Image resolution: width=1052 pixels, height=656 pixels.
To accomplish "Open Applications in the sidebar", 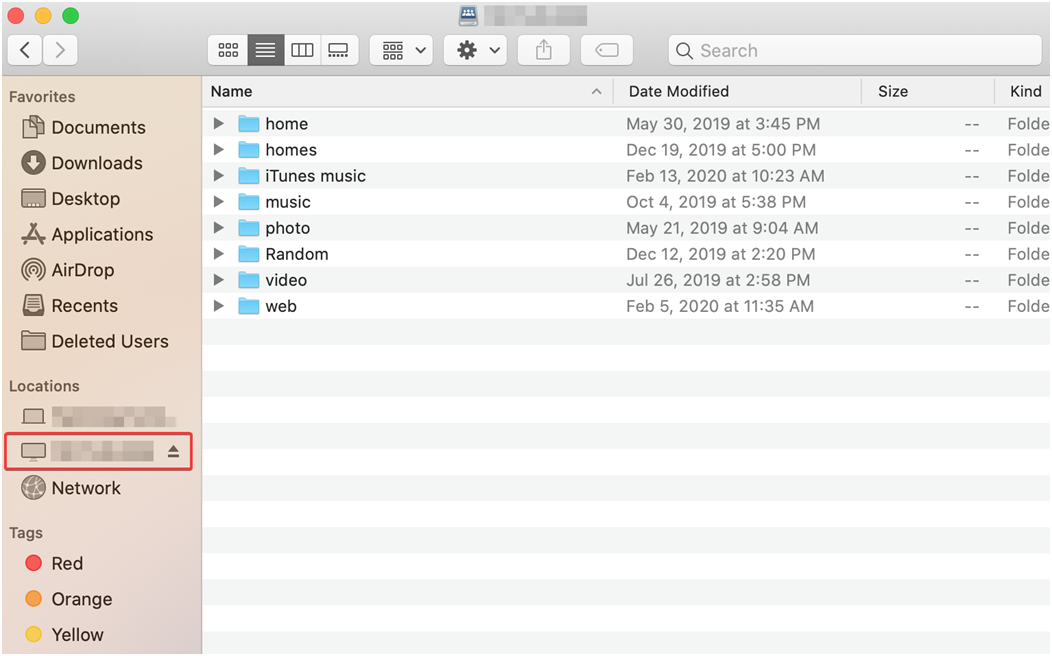I will (x=87, y=234).
